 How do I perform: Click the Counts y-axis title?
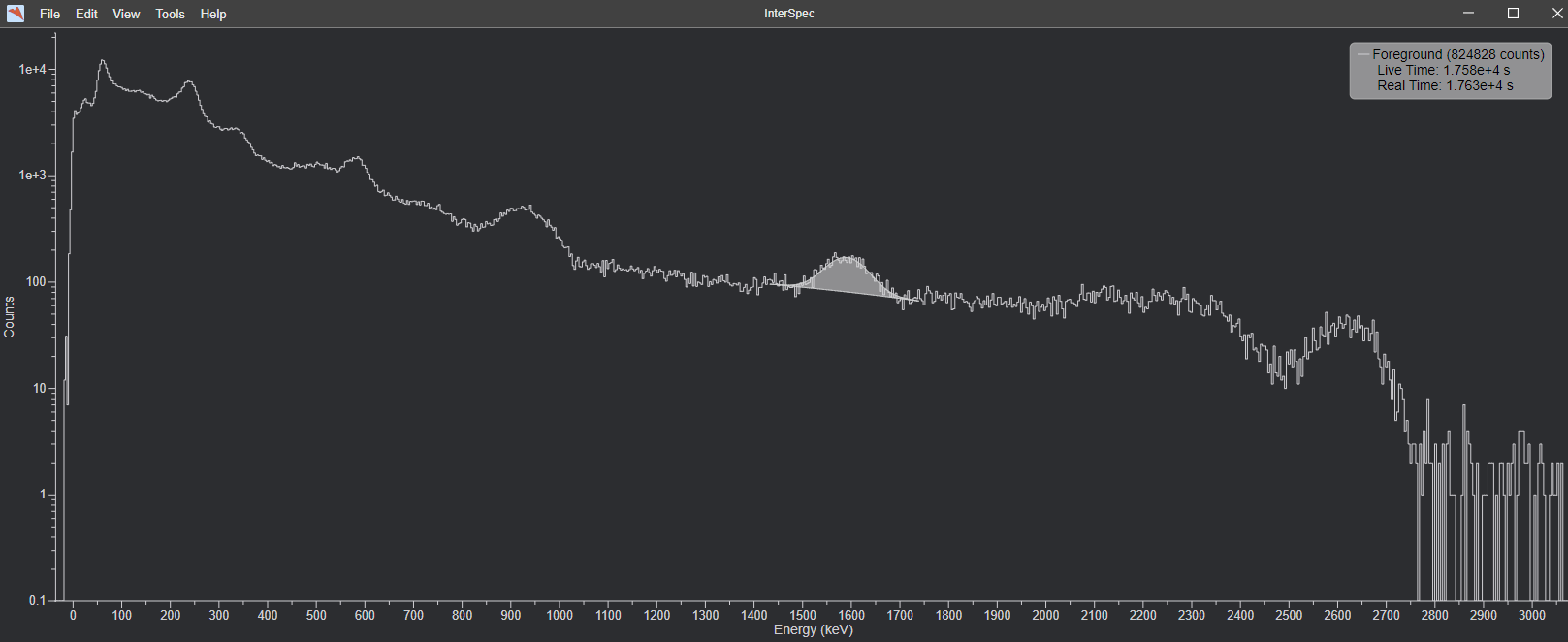tap(9, 317)
